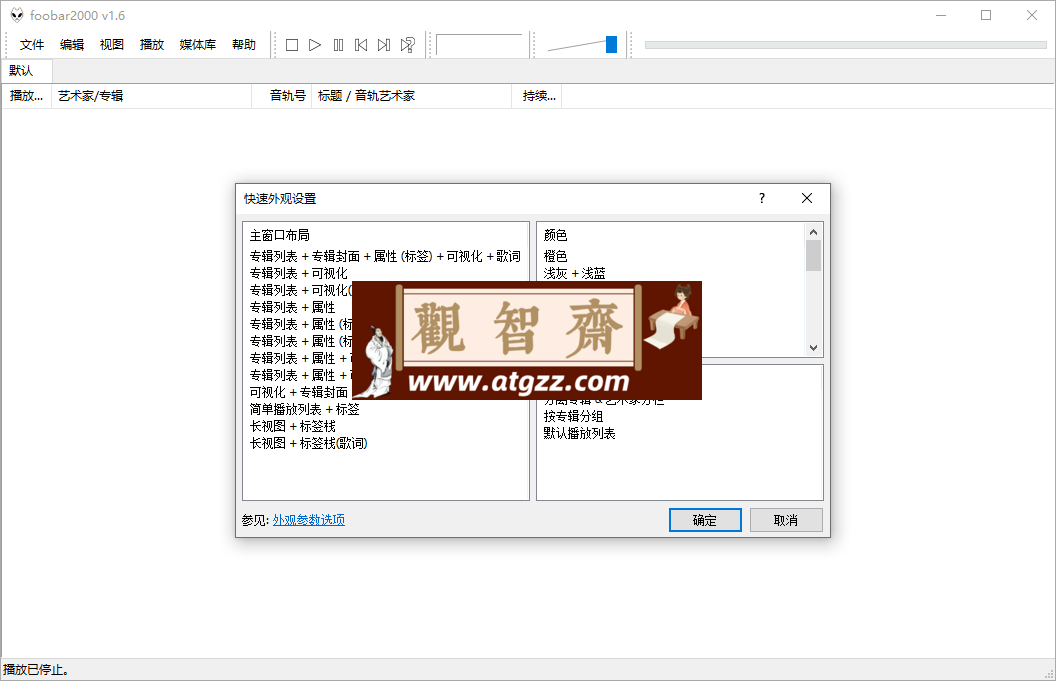The width and height of the screenshot is (1056, 681).
Task: Sort by 艺术家/专辑 column header
Action: coord(151,96)
